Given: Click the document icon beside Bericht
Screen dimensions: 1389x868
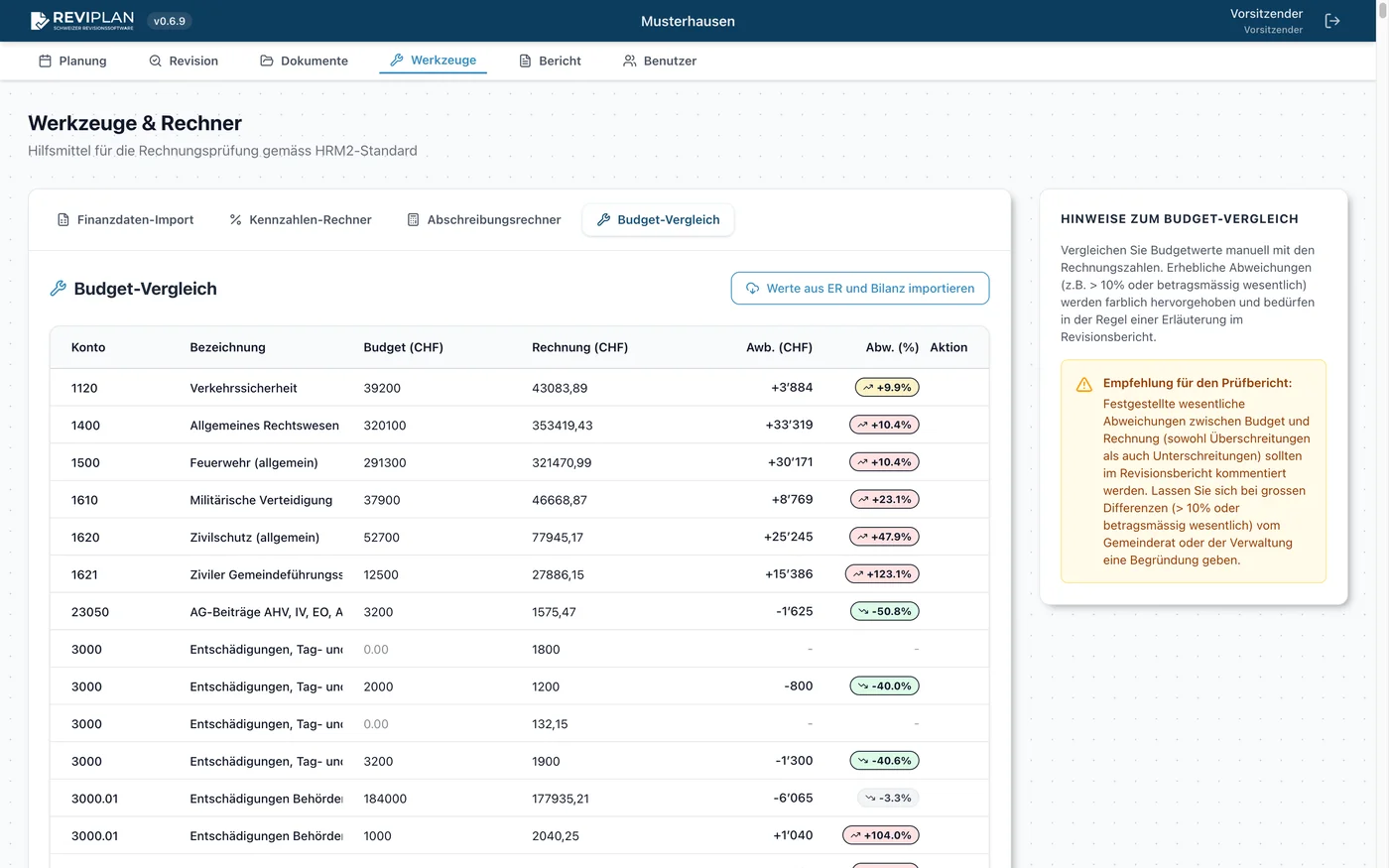Looking at the screenshot, I should coord(525,61).
